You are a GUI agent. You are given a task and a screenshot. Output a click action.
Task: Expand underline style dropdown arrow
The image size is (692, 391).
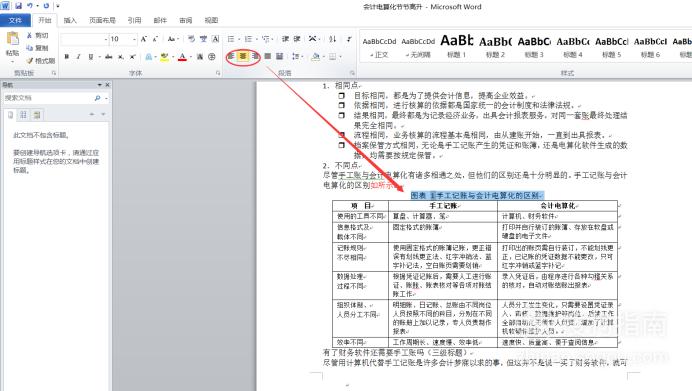pyautogui.click(x=99, y=57)
